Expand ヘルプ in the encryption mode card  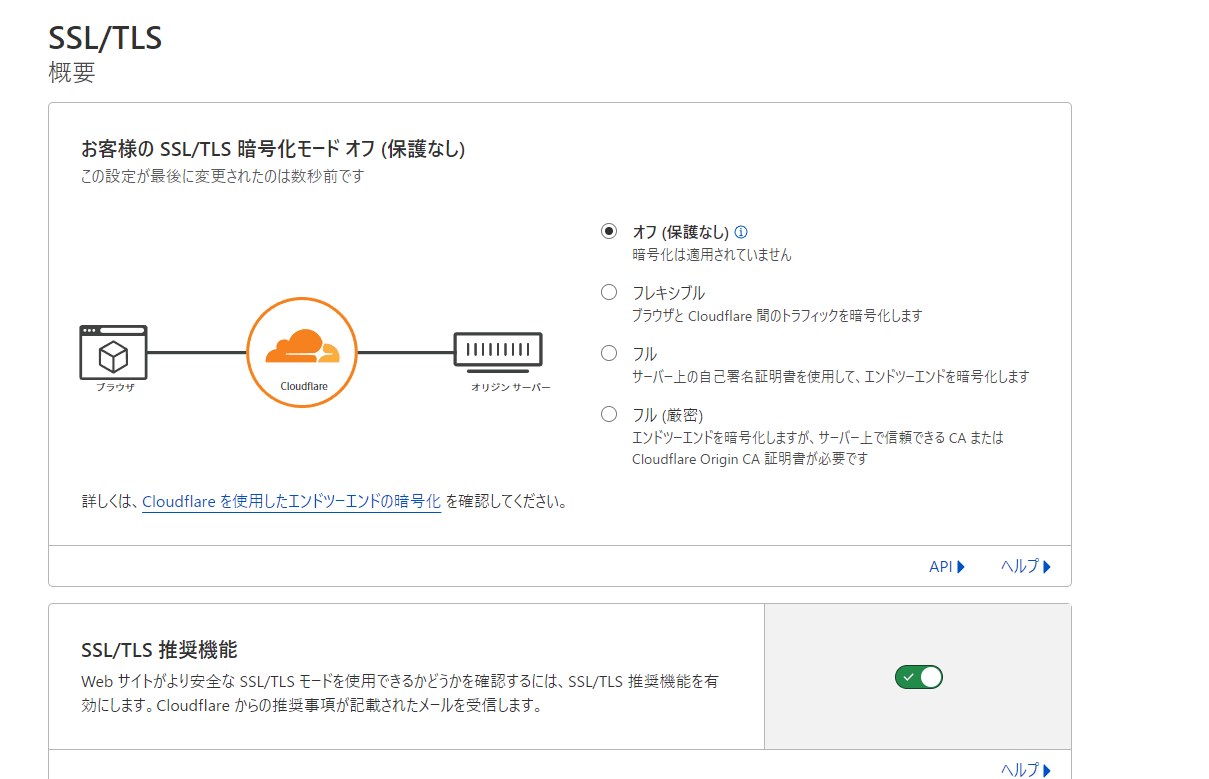point(1026,566)
